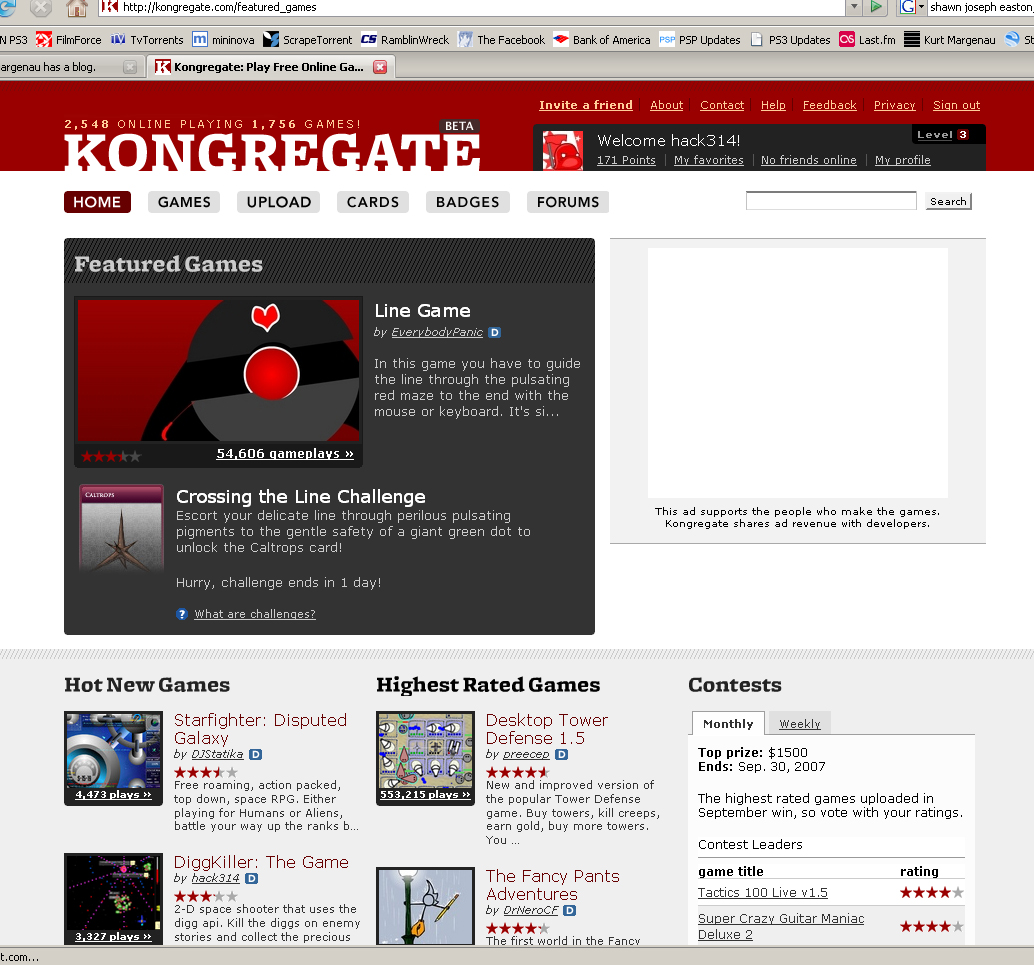Close the Kongregate browser tab
The height and width of the screenshot is (965, 1034).
point(380,67)
